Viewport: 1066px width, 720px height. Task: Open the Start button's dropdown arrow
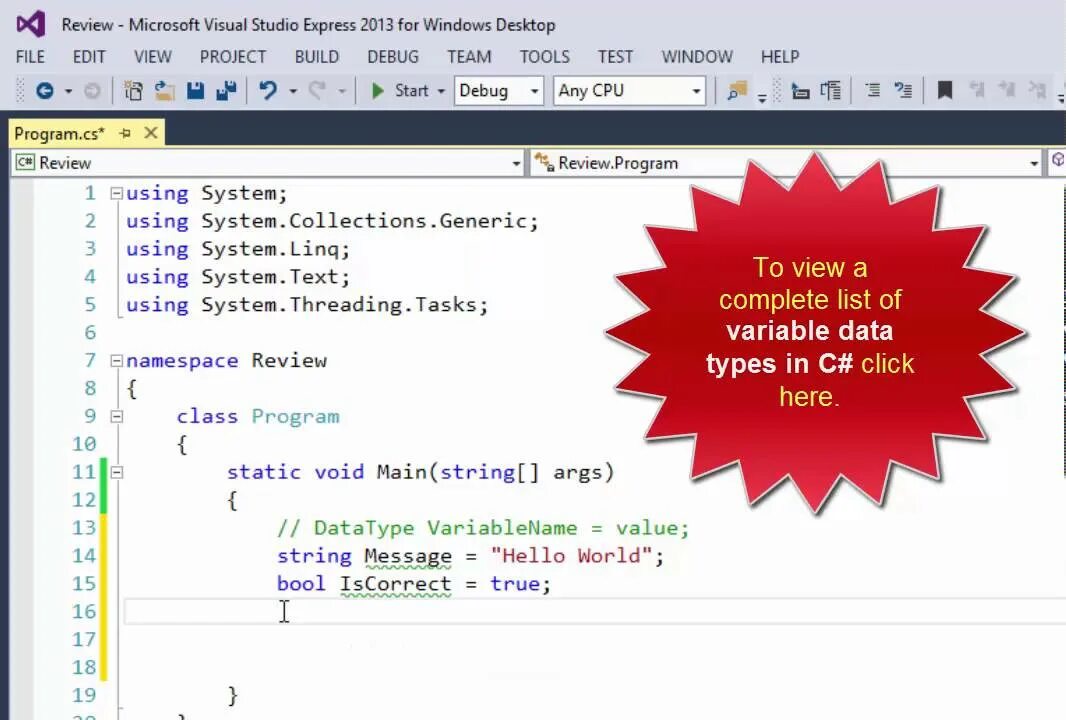click(x=441, y=91)
